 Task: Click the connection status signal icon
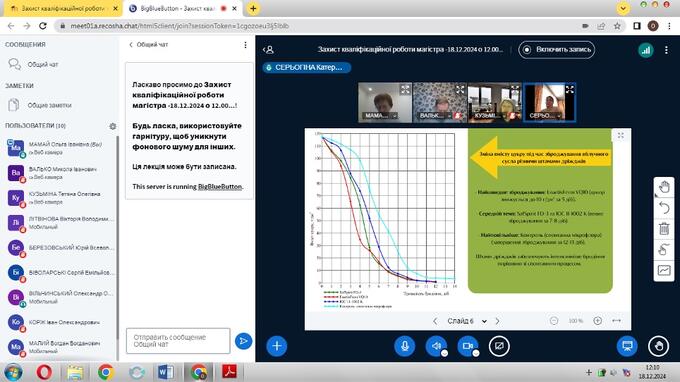[646, 50]
